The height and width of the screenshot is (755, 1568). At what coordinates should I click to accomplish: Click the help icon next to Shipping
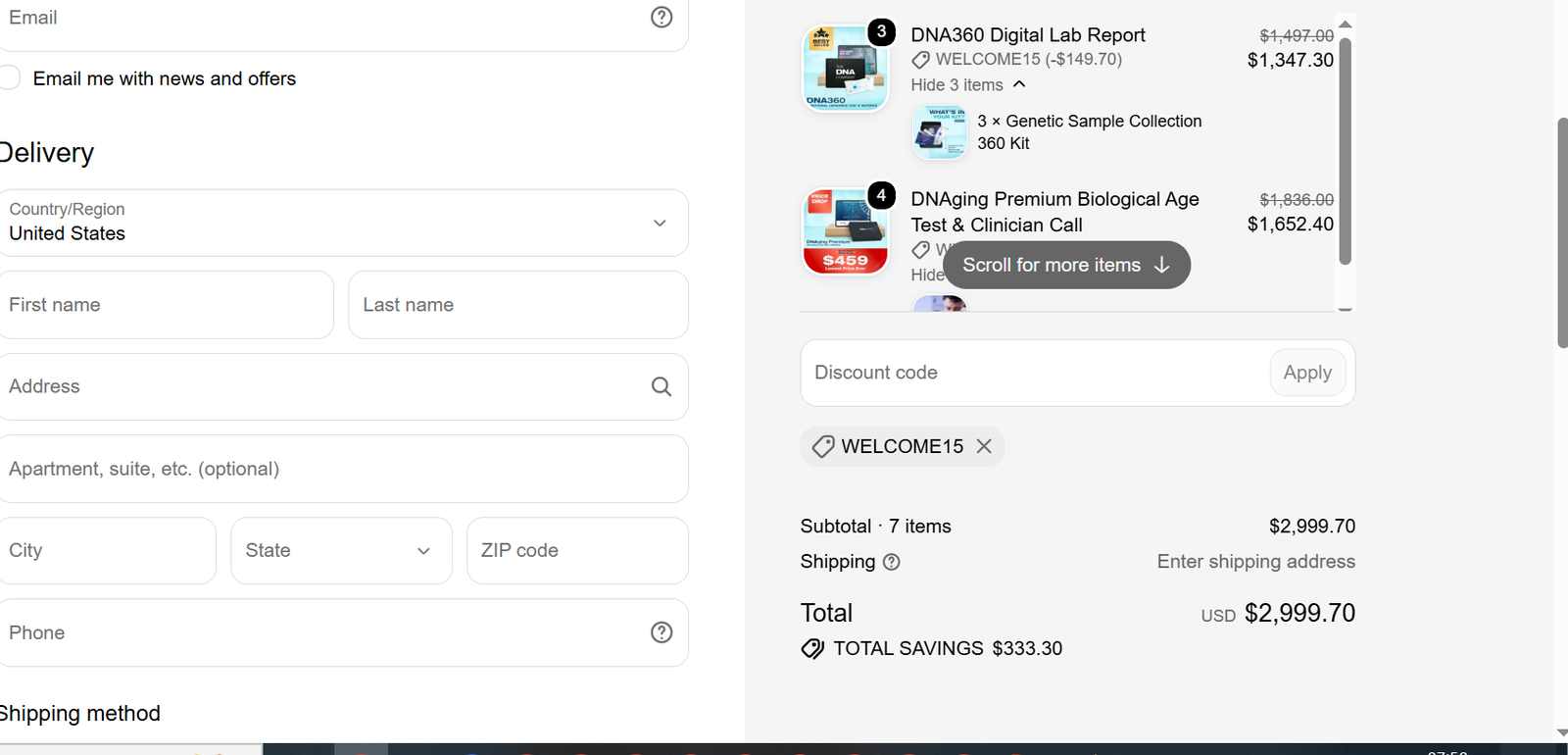(891, 562)
